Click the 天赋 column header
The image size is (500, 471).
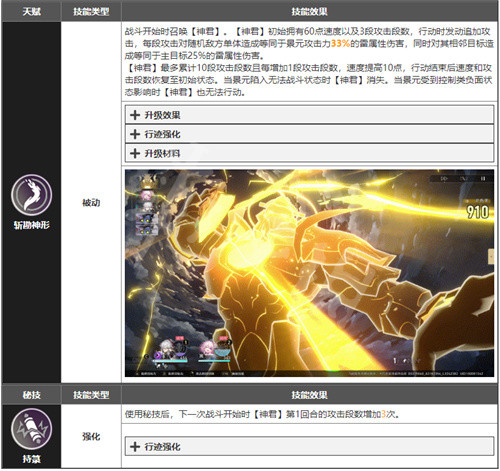click(31, 12)
